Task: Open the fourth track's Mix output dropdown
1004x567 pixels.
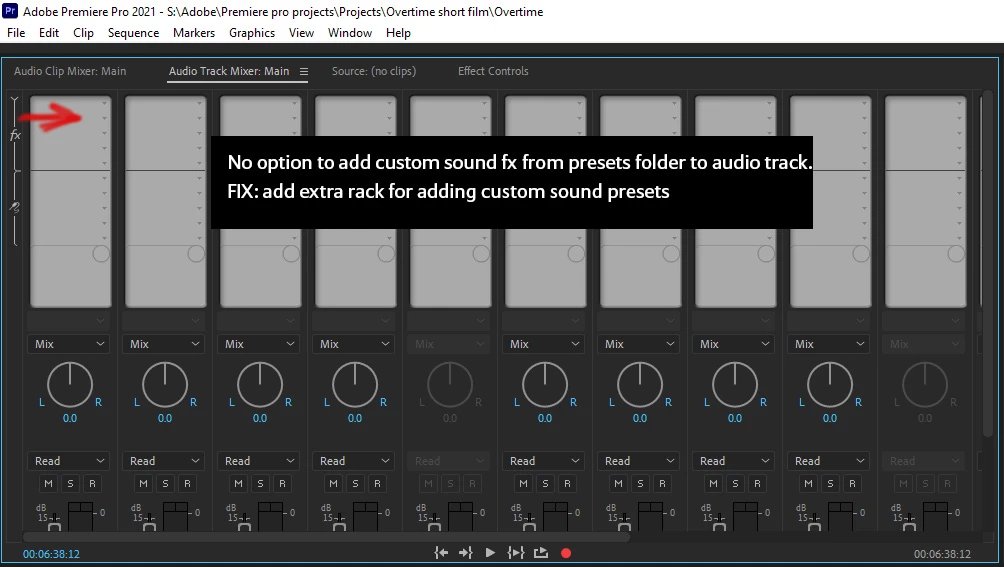Action: 353,344
